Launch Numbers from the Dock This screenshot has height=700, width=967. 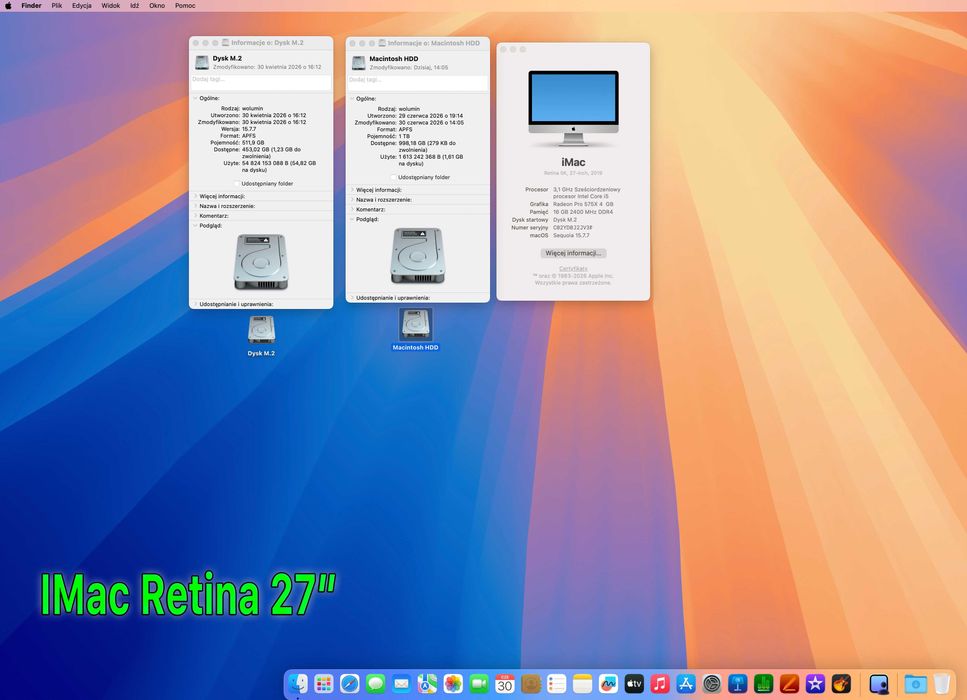[763, 683]
